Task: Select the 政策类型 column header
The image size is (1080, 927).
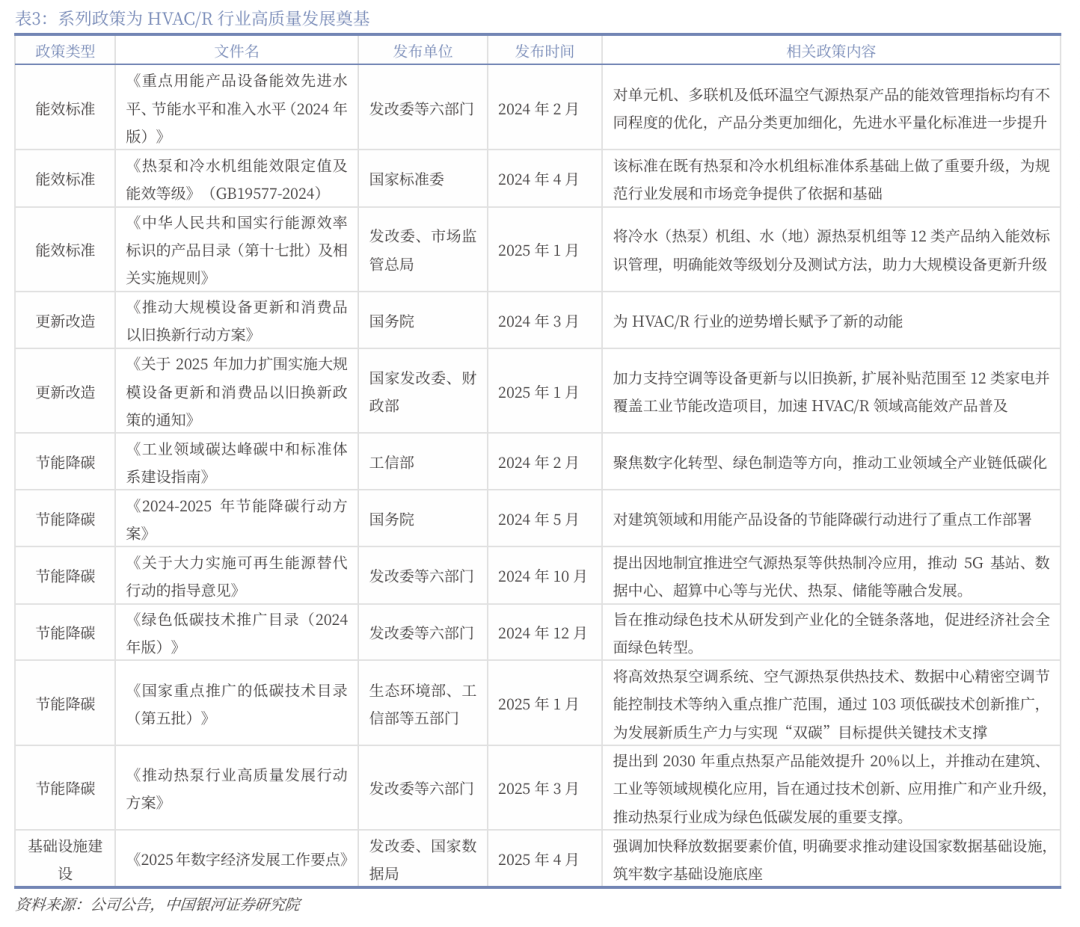Action: [x=65, y=51]
